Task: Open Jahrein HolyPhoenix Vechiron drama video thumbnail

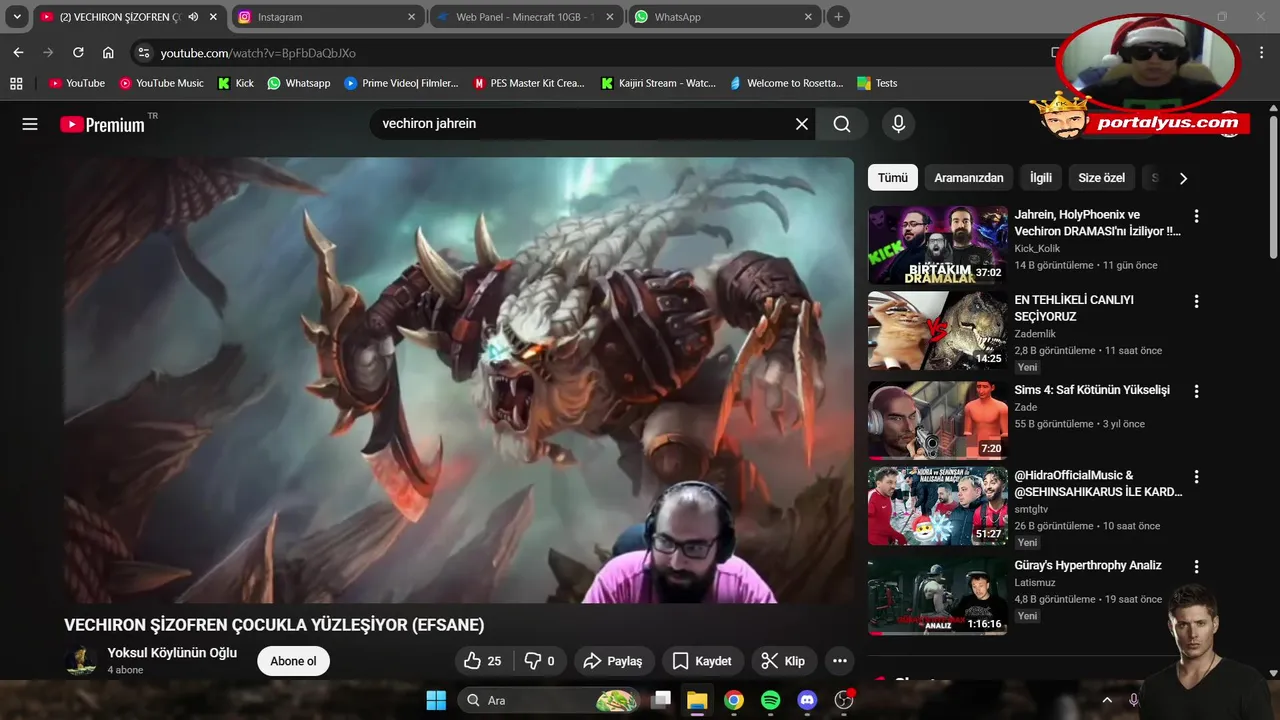Action: tap(938, 245)
